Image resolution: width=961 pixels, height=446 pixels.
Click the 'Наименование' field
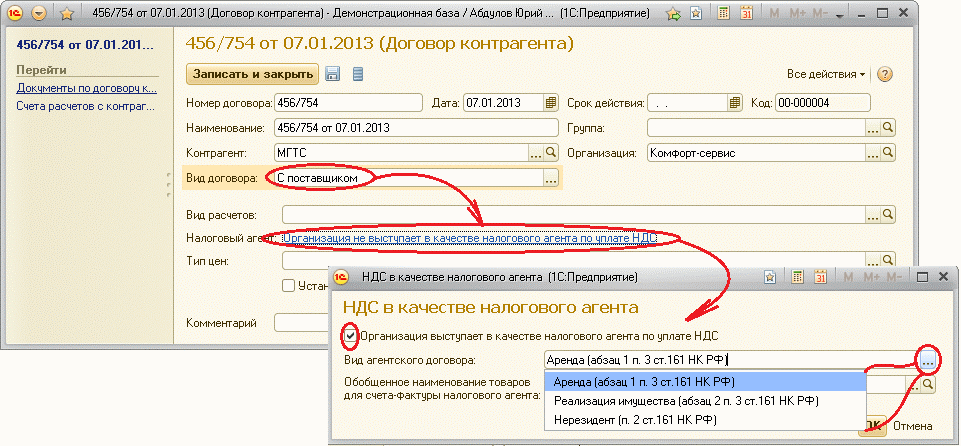tap(416, 128)
